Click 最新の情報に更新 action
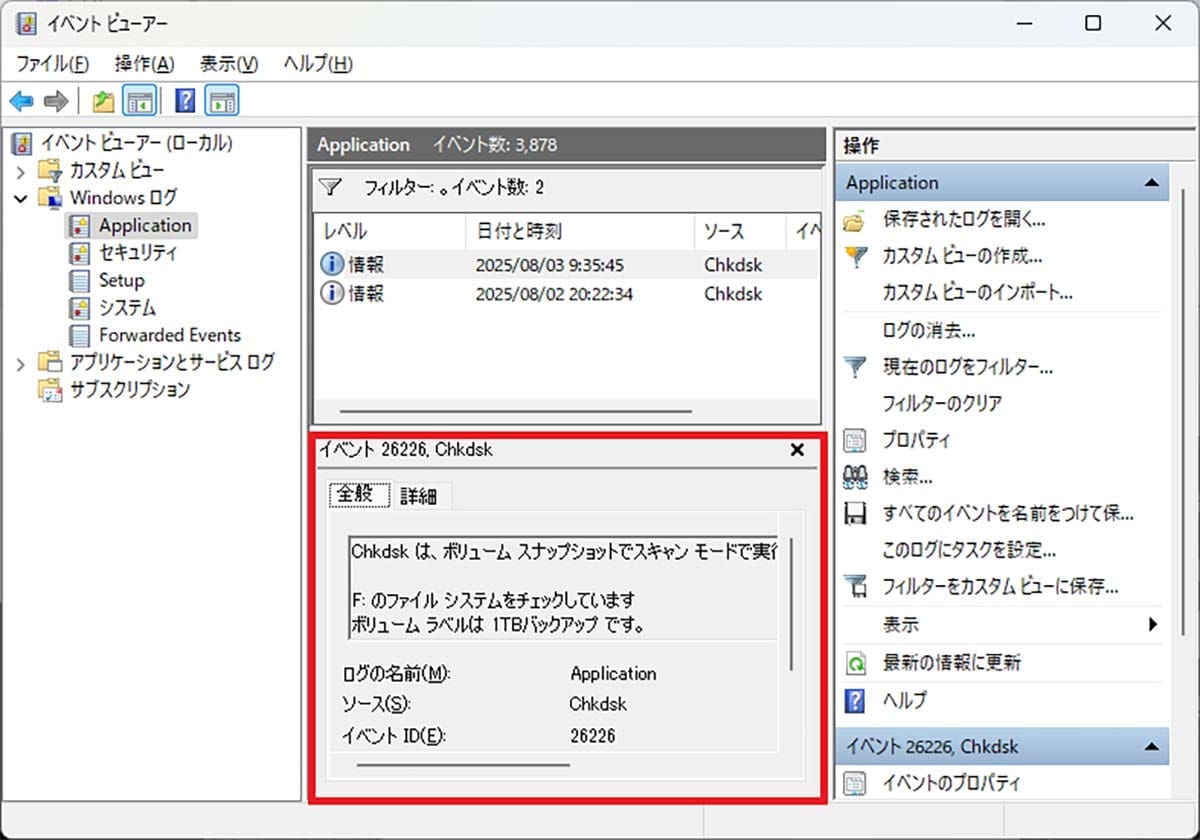 [x=951, y=662]
